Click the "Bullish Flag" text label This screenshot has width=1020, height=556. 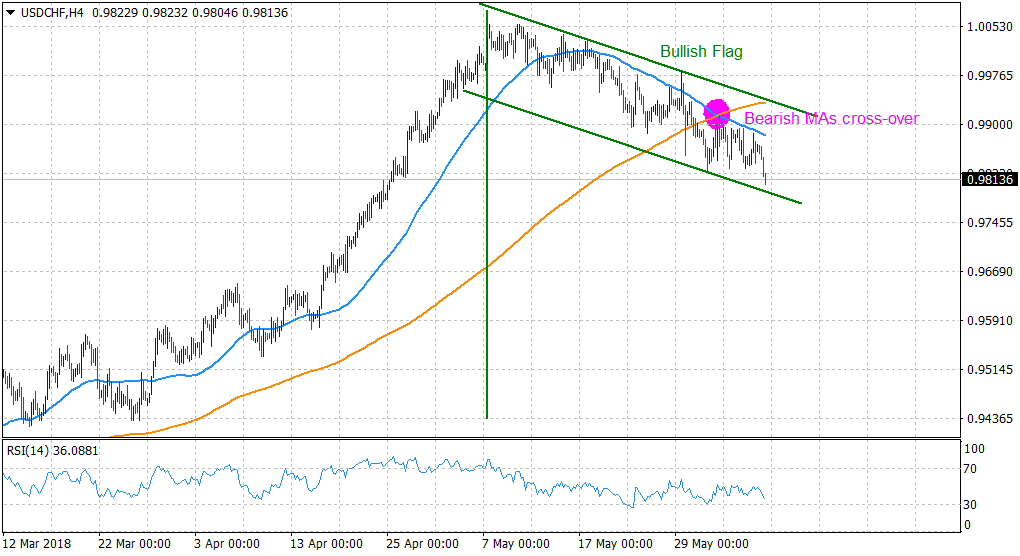tap(701, 51)
